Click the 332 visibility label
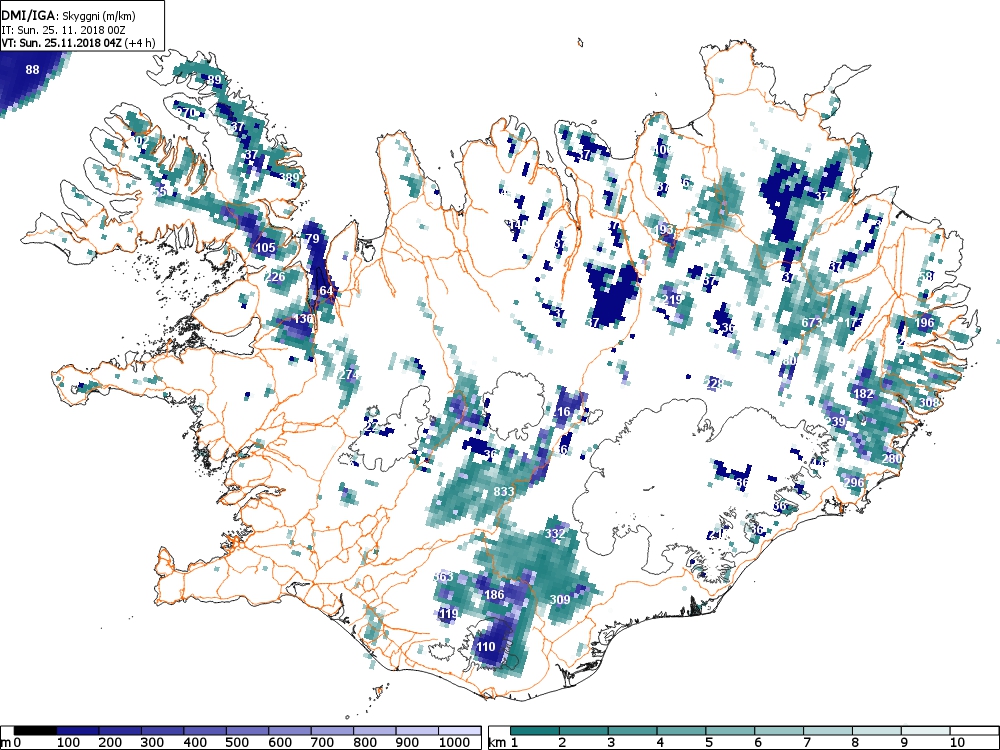This screenshot has width=1000, height=750. (x=555, y=533)
